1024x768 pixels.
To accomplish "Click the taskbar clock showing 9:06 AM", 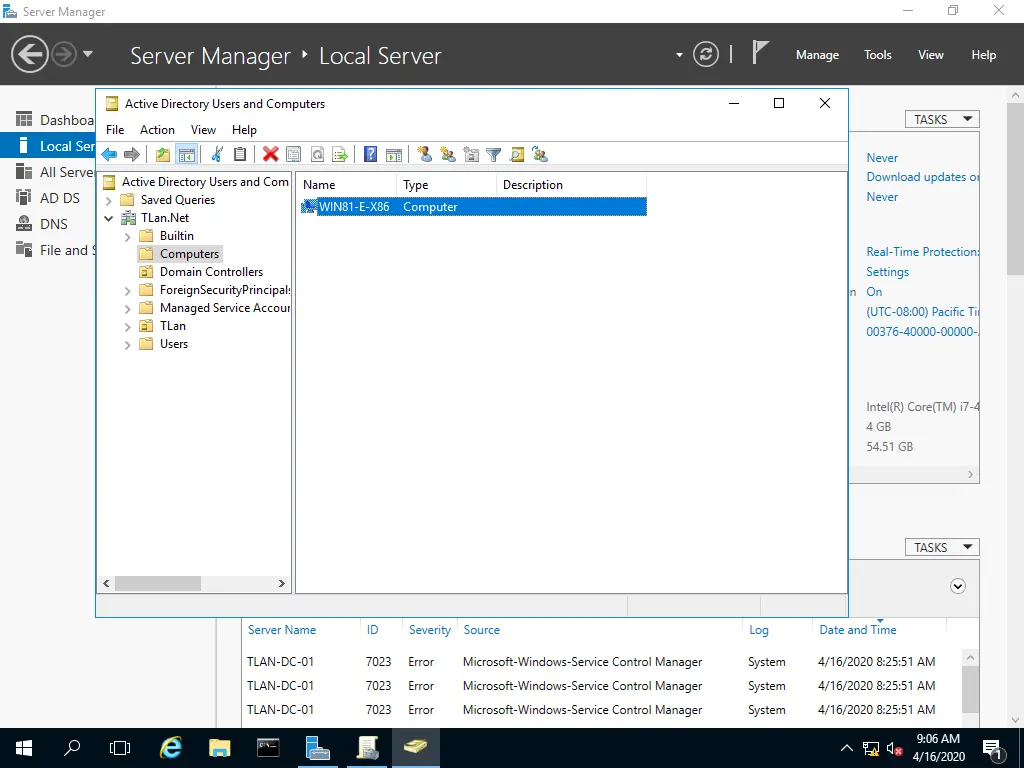I will pyautogui.click(x=938, y=748).
